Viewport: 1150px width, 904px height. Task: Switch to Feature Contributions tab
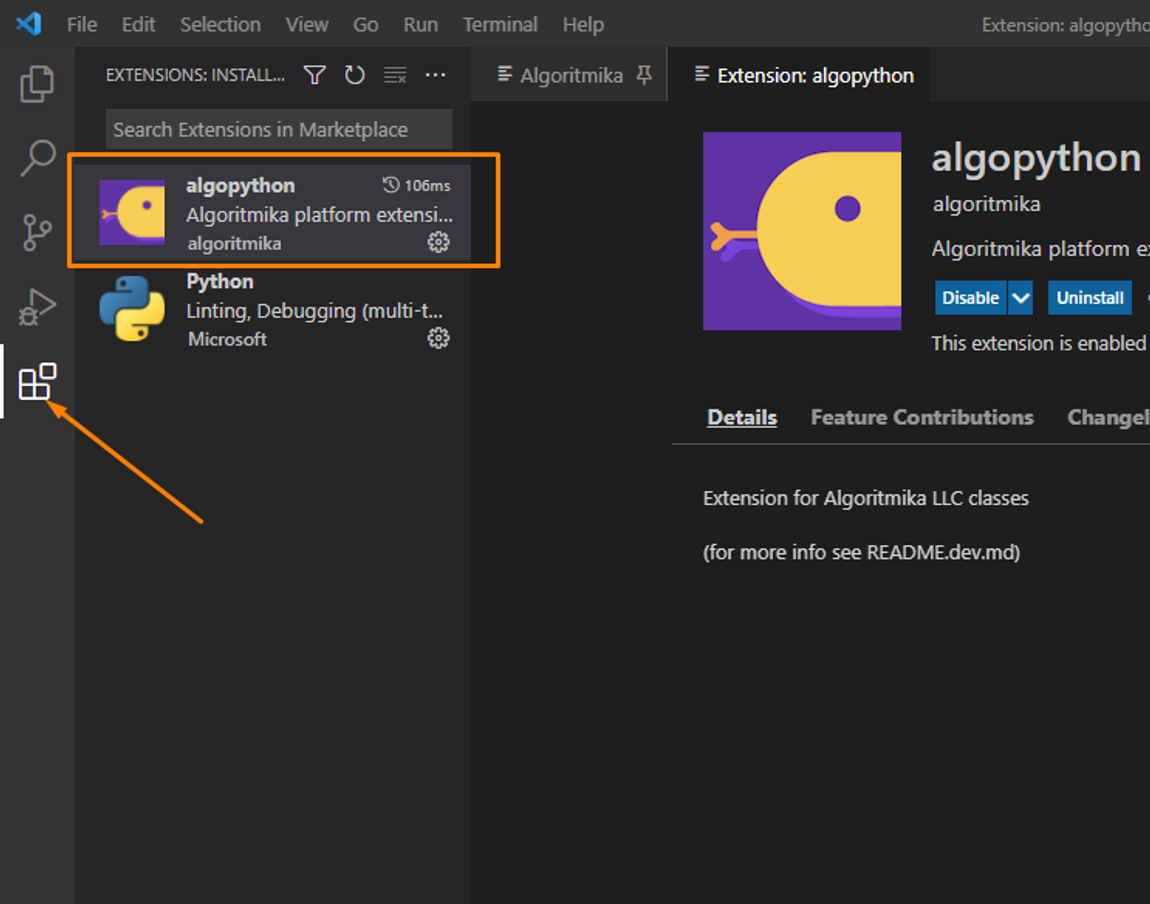coord(921,417)
